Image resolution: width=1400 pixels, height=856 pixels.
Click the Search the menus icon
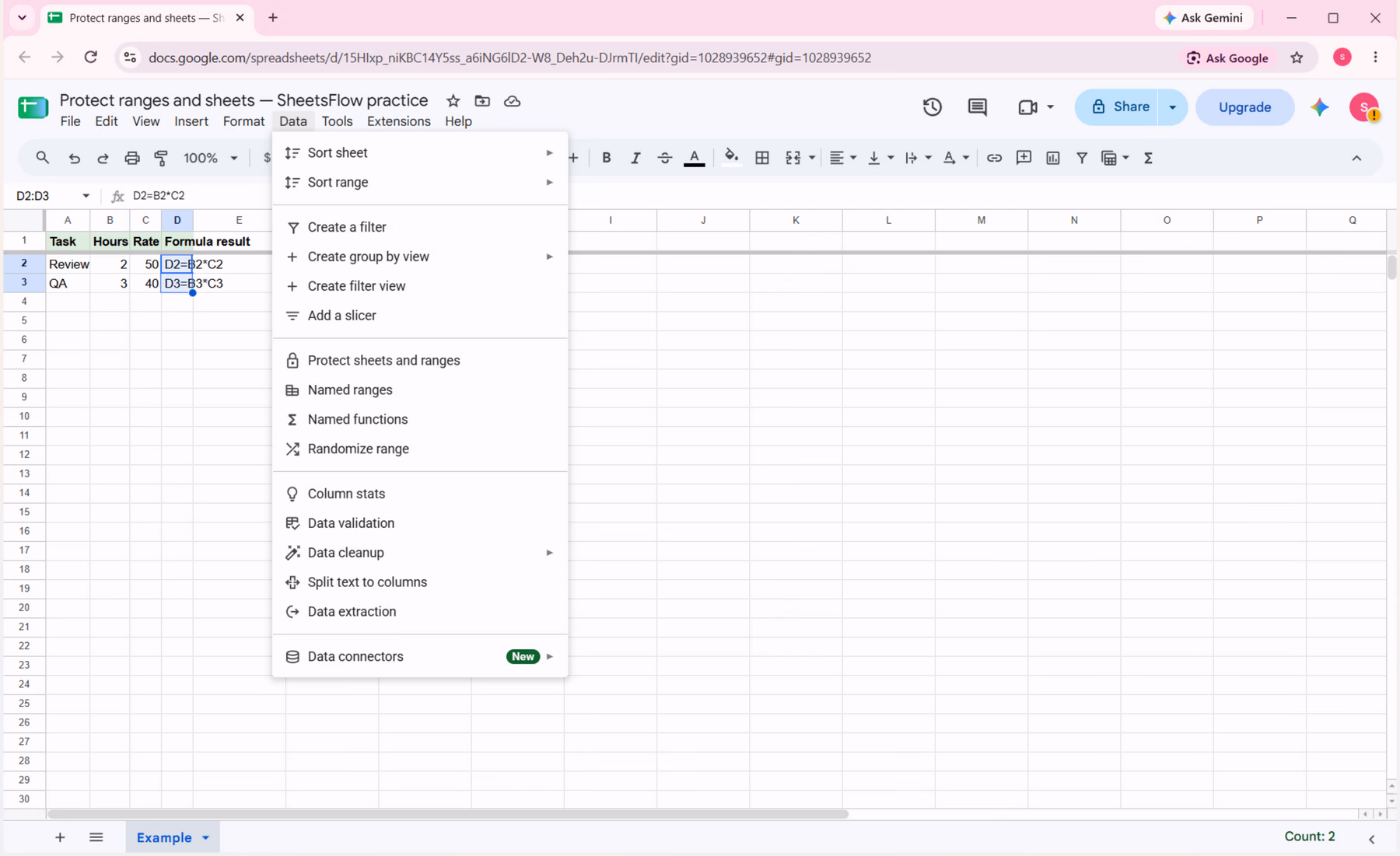(x=43, y=158)
